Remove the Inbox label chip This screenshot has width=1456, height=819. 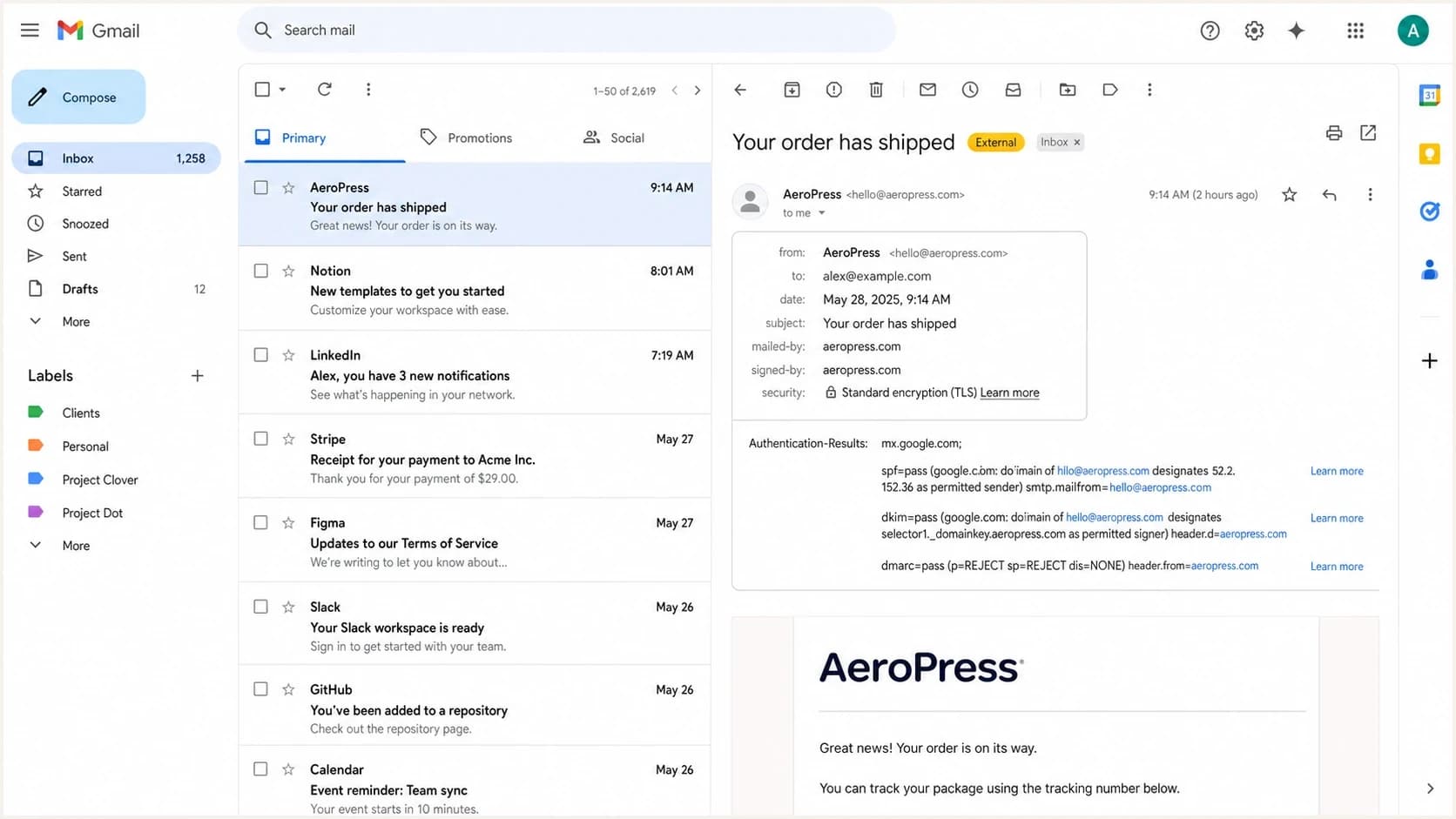tap(1076, 142)
